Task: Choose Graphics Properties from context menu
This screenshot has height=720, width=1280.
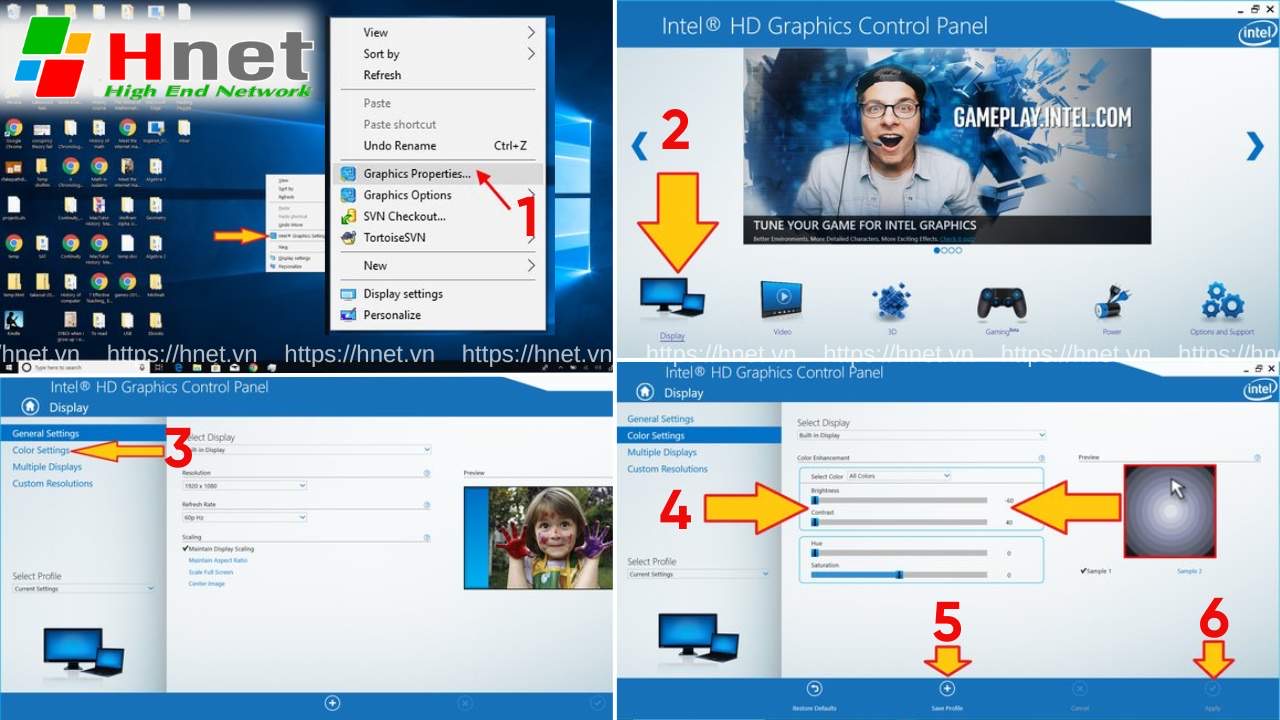Action: tap(438, 174)
